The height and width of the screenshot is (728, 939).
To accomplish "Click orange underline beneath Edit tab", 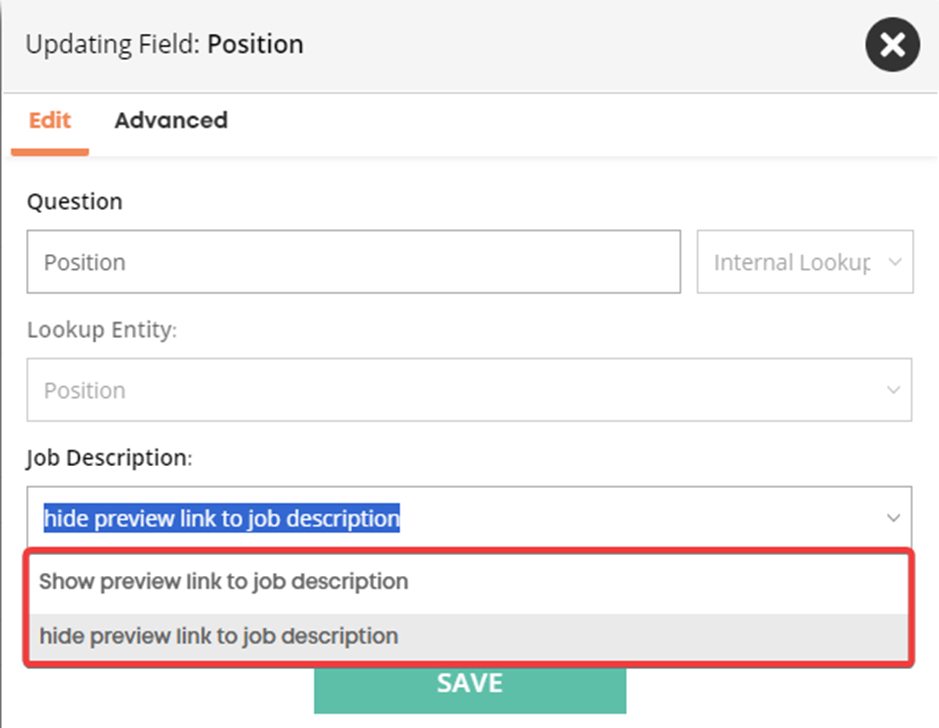I will click(x=50, y=152).
